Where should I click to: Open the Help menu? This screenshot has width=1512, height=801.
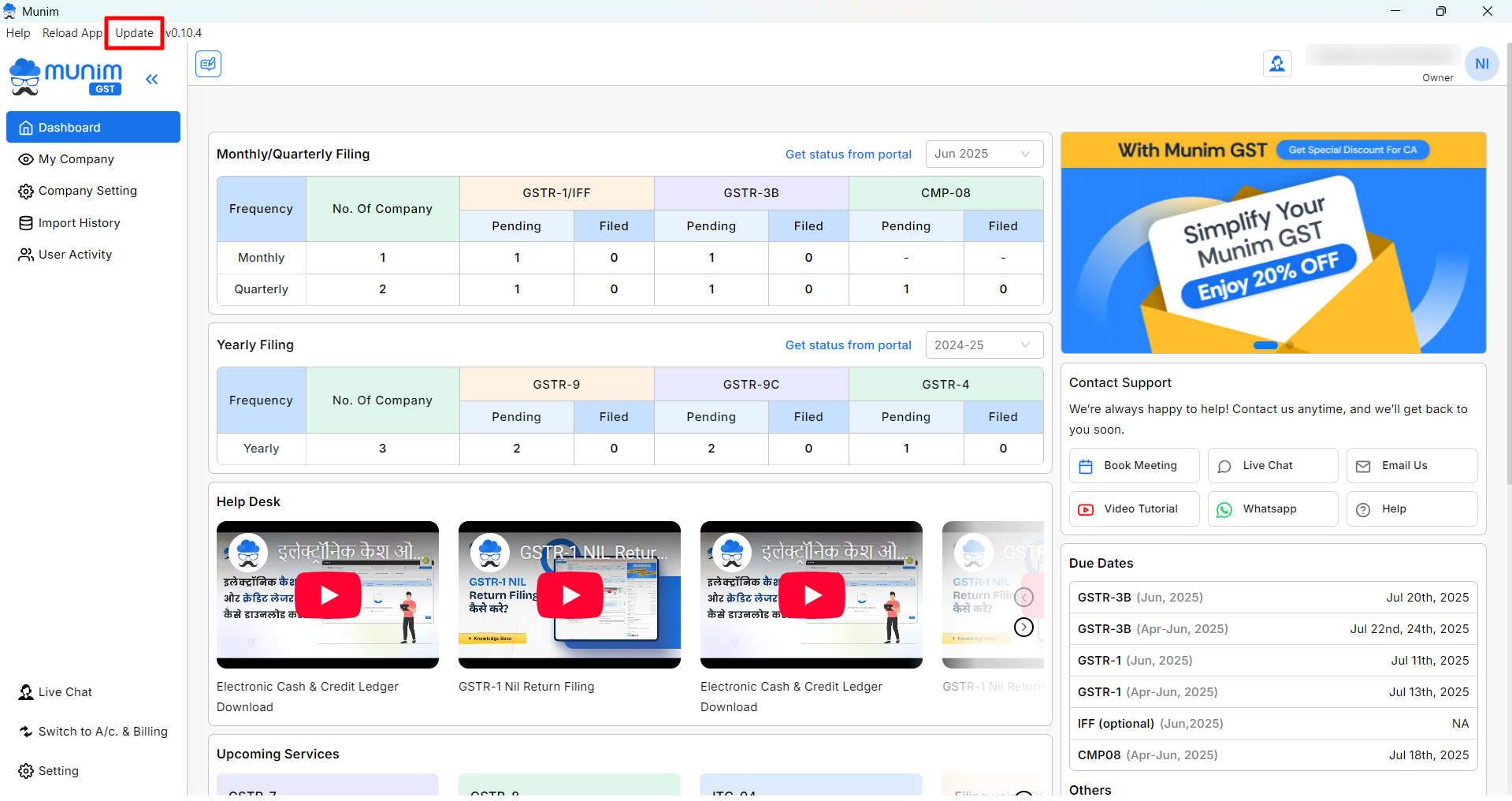pos(18,33)
